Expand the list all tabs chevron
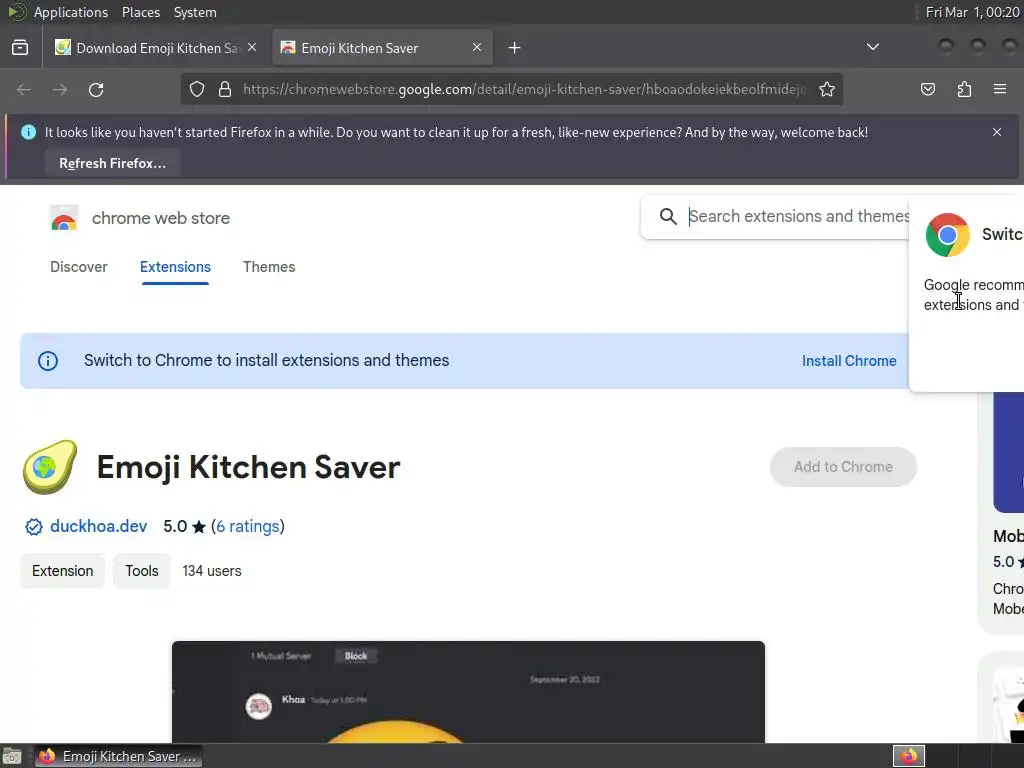 coord(872,47)
